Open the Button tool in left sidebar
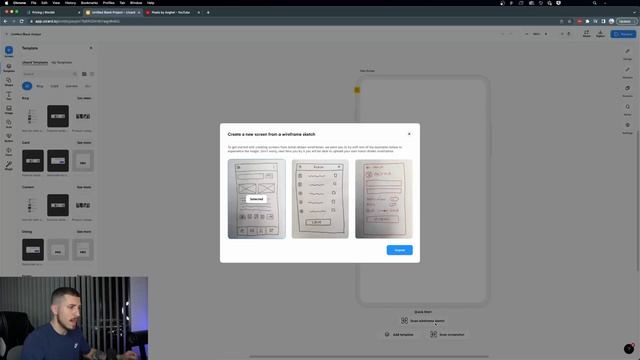The image size is (640, 360). click(9, 138)
